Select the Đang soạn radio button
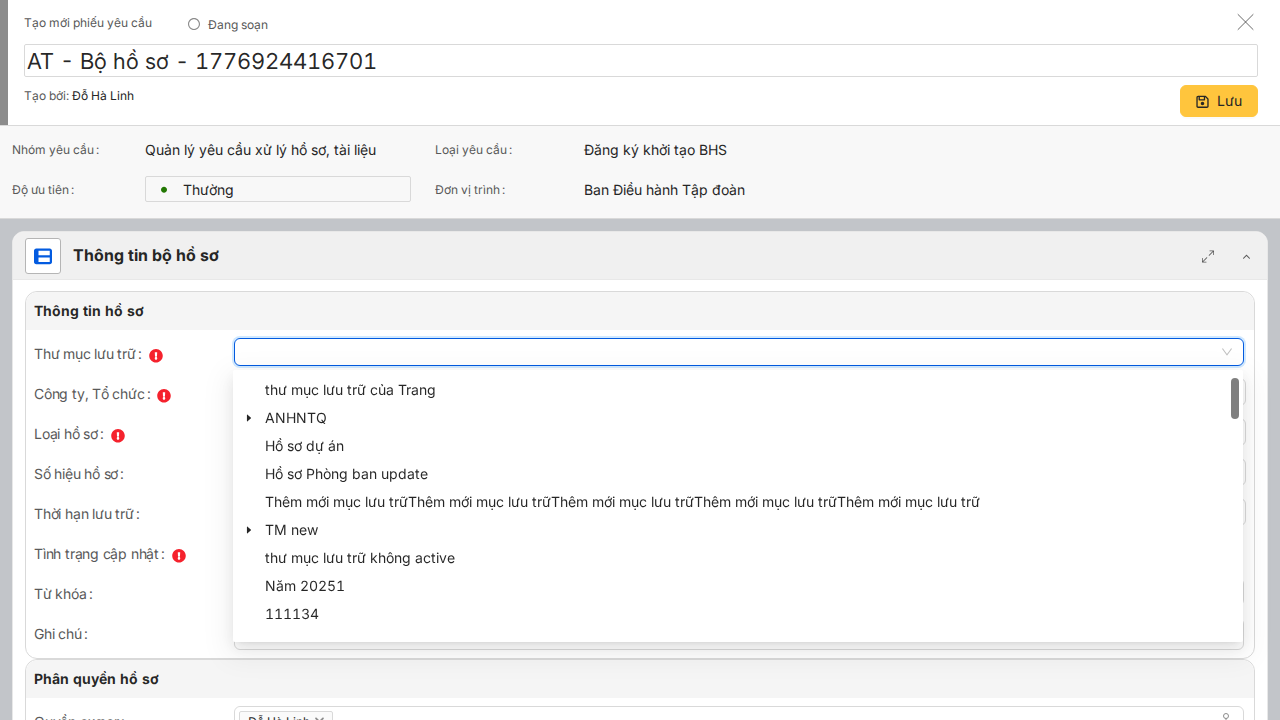This screenshot has height=720, width=1280. (x=194, y=24)
